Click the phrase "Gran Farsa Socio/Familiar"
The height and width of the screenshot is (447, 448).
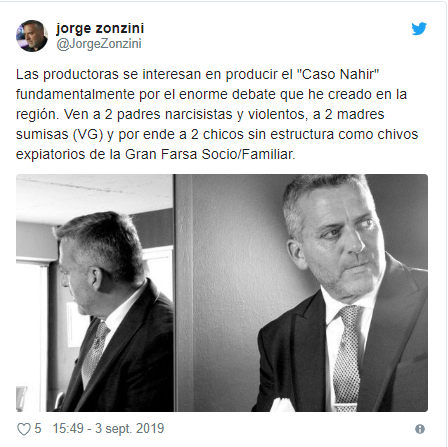click(210, 154)
